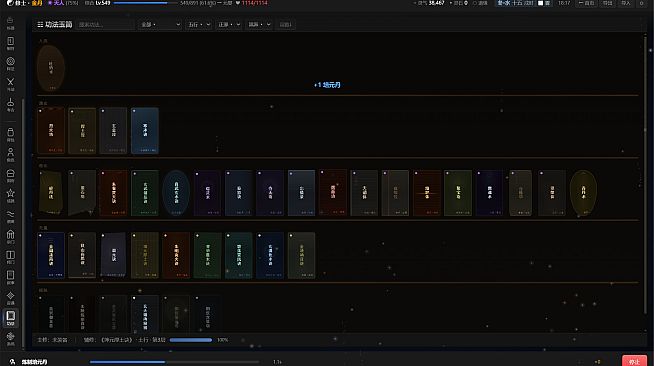Screen dimensions: 654x366
Task: Click the red 停止 stop button
Action: coord(634,361)
